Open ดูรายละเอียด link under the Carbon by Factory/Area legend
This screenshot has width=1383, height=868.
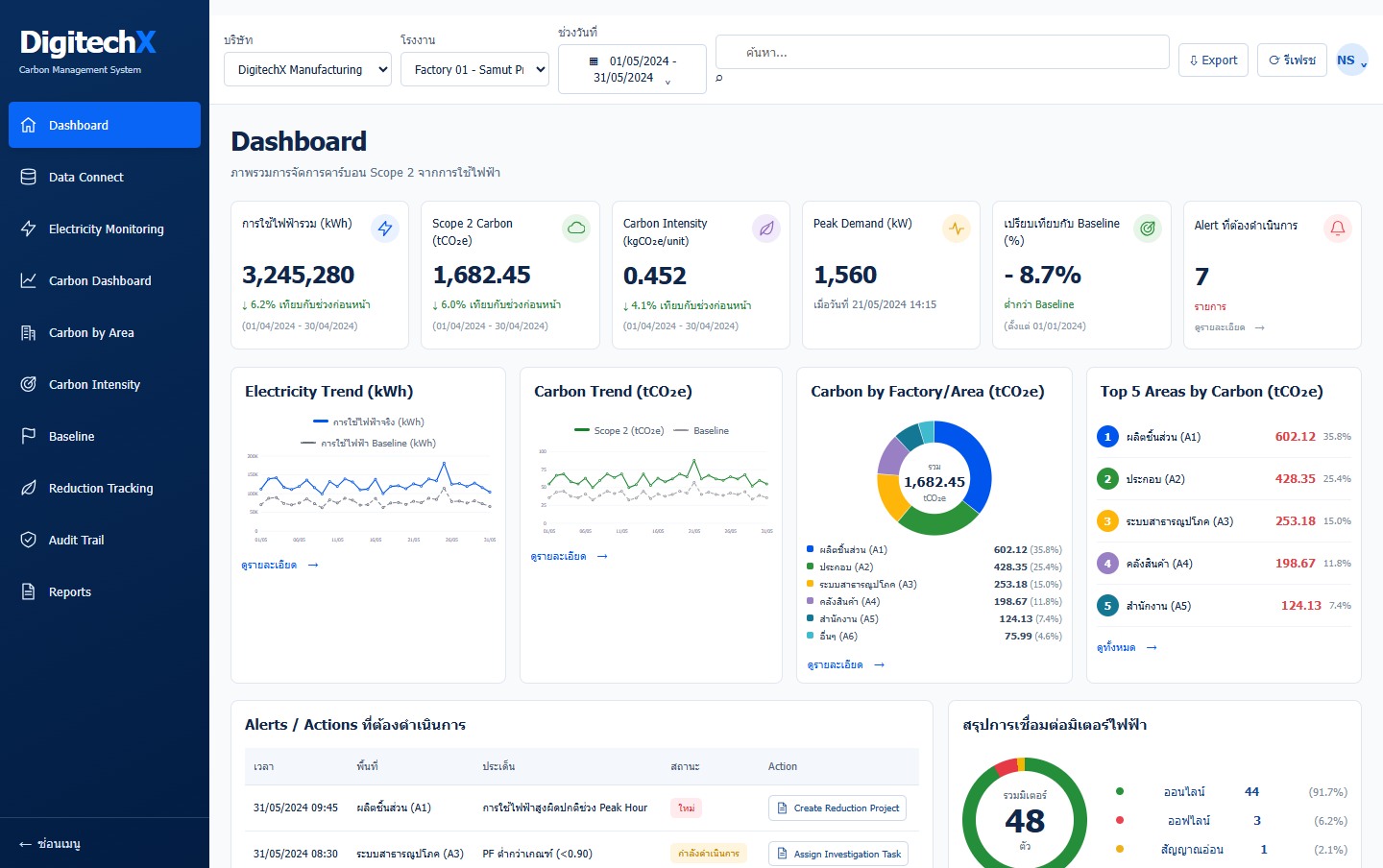click(845, 665)
